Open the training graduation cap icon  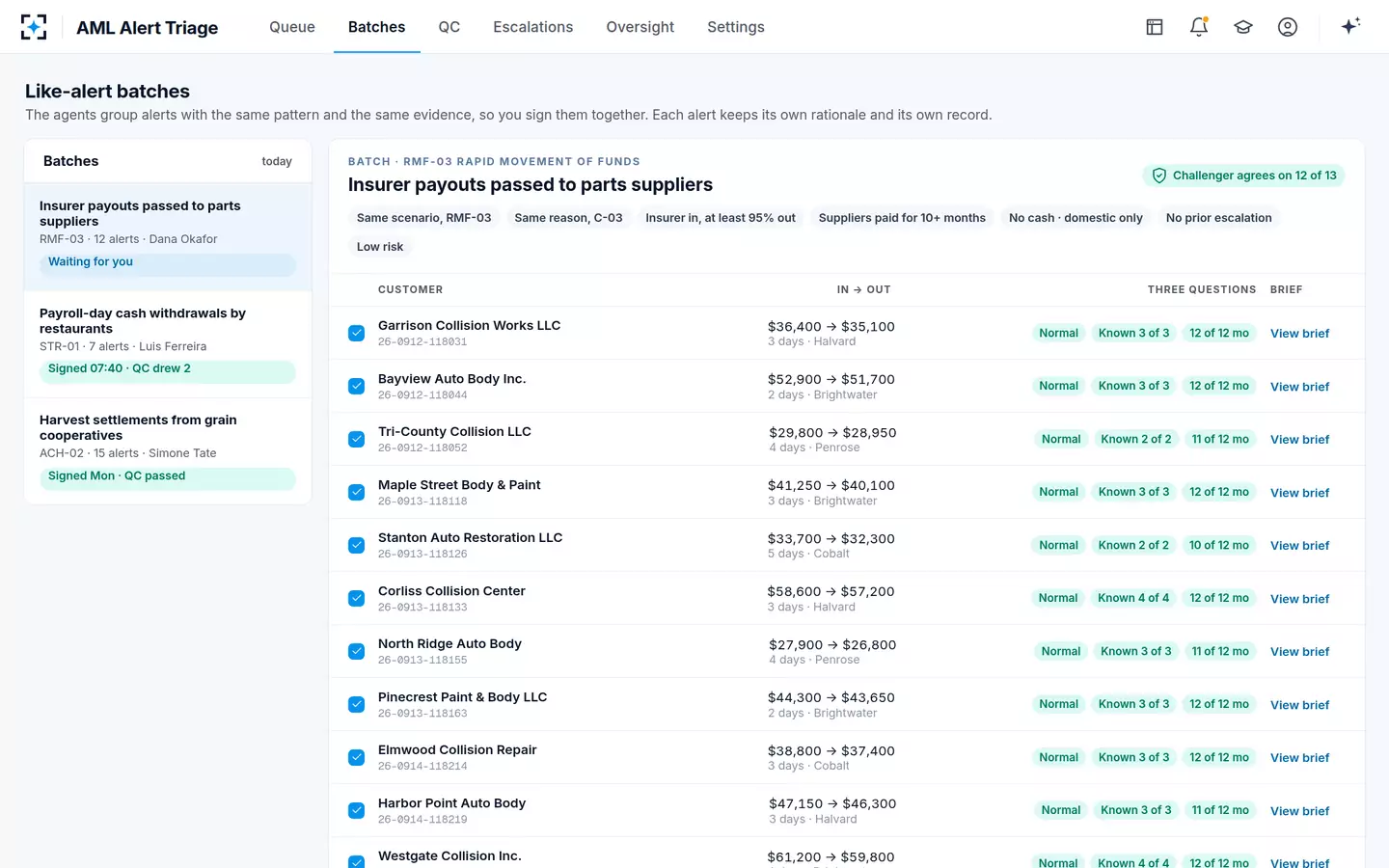[1243, 27]
